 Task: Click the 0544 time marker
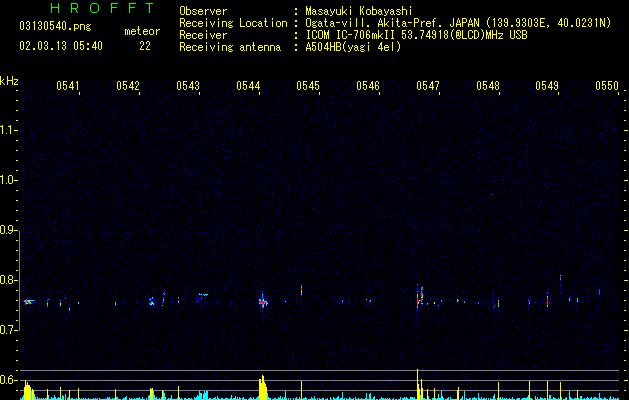tap(248, 86)
